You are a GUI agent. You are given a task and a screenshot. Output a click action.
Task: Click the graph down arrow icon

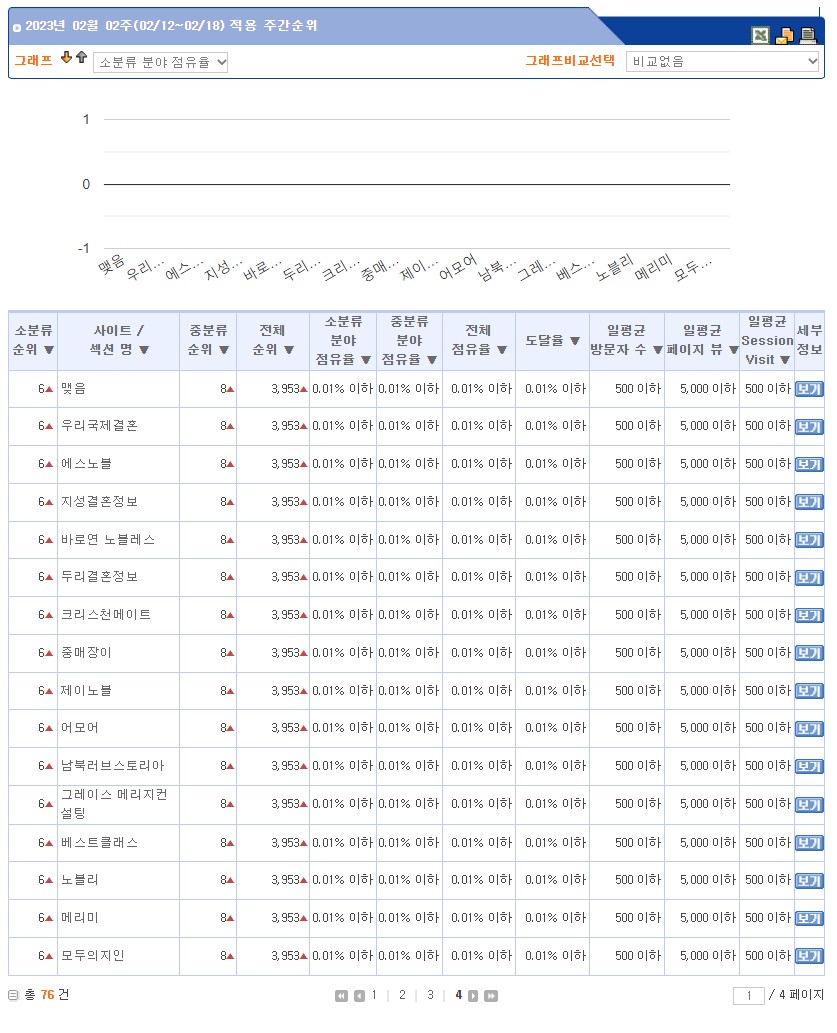tap(66, 58)
